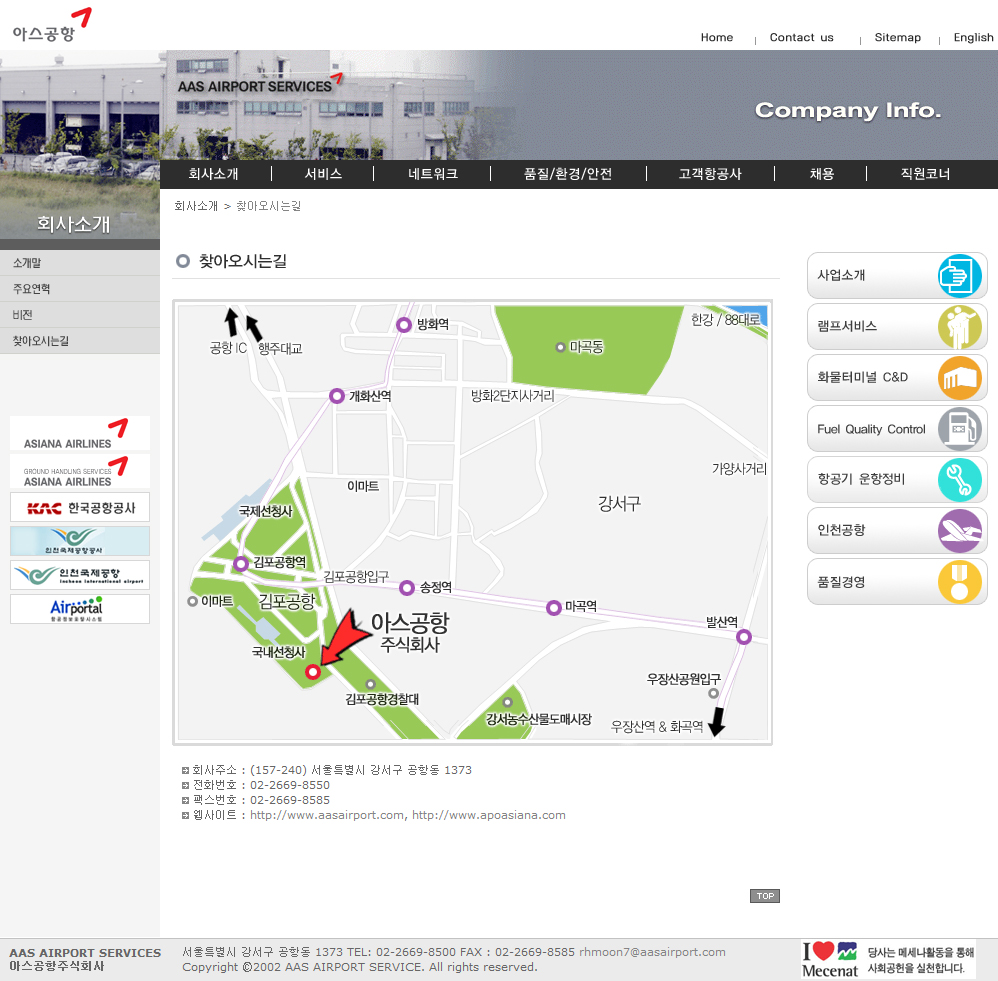This screenshot has height=981, width=998.
Task: Click the 아스공항 logo at top left
Action: click(45, 32)
